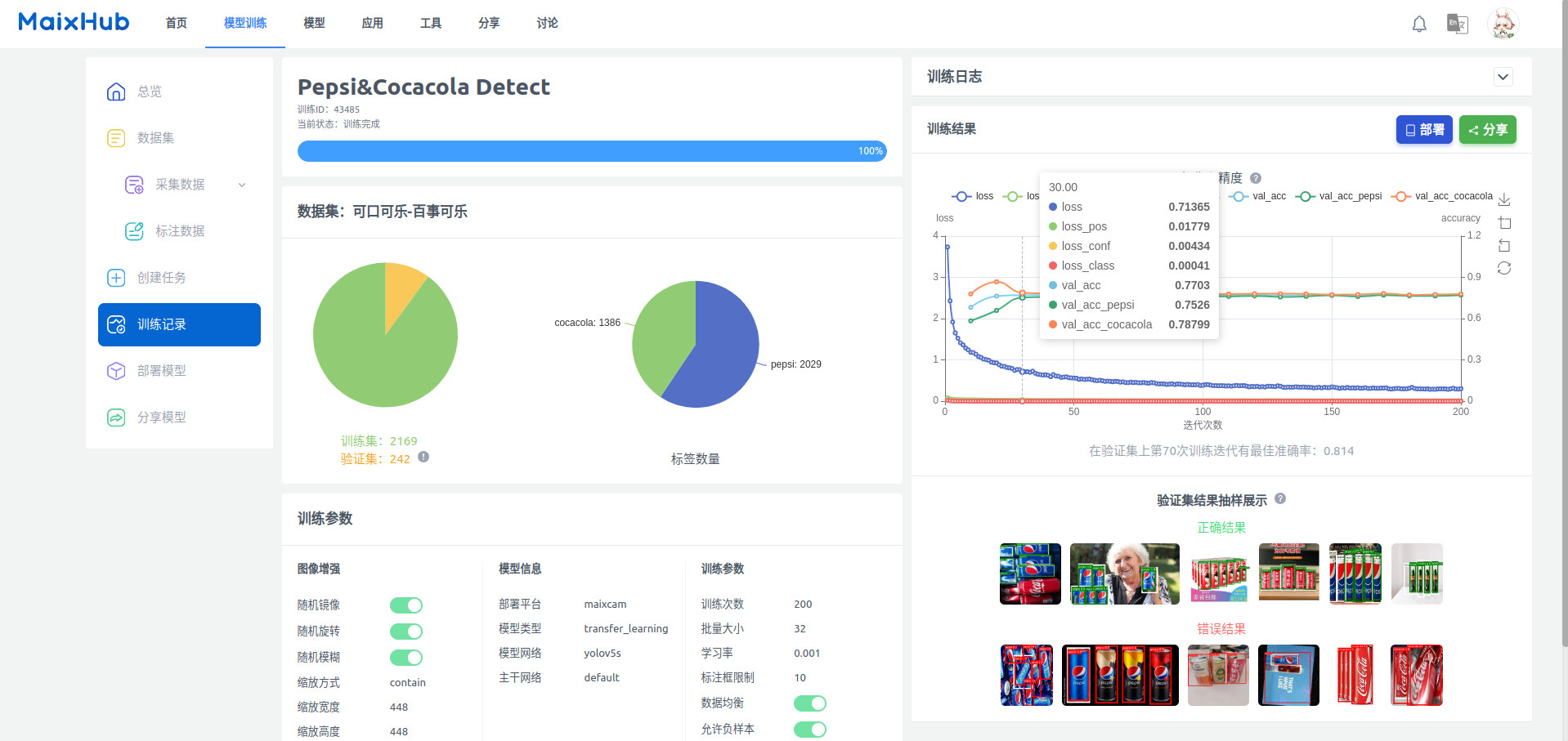The width and height of the screenshot is (1568, 741).
Task: Click the 学习率 value 0.001
Action: coord(807,654)
